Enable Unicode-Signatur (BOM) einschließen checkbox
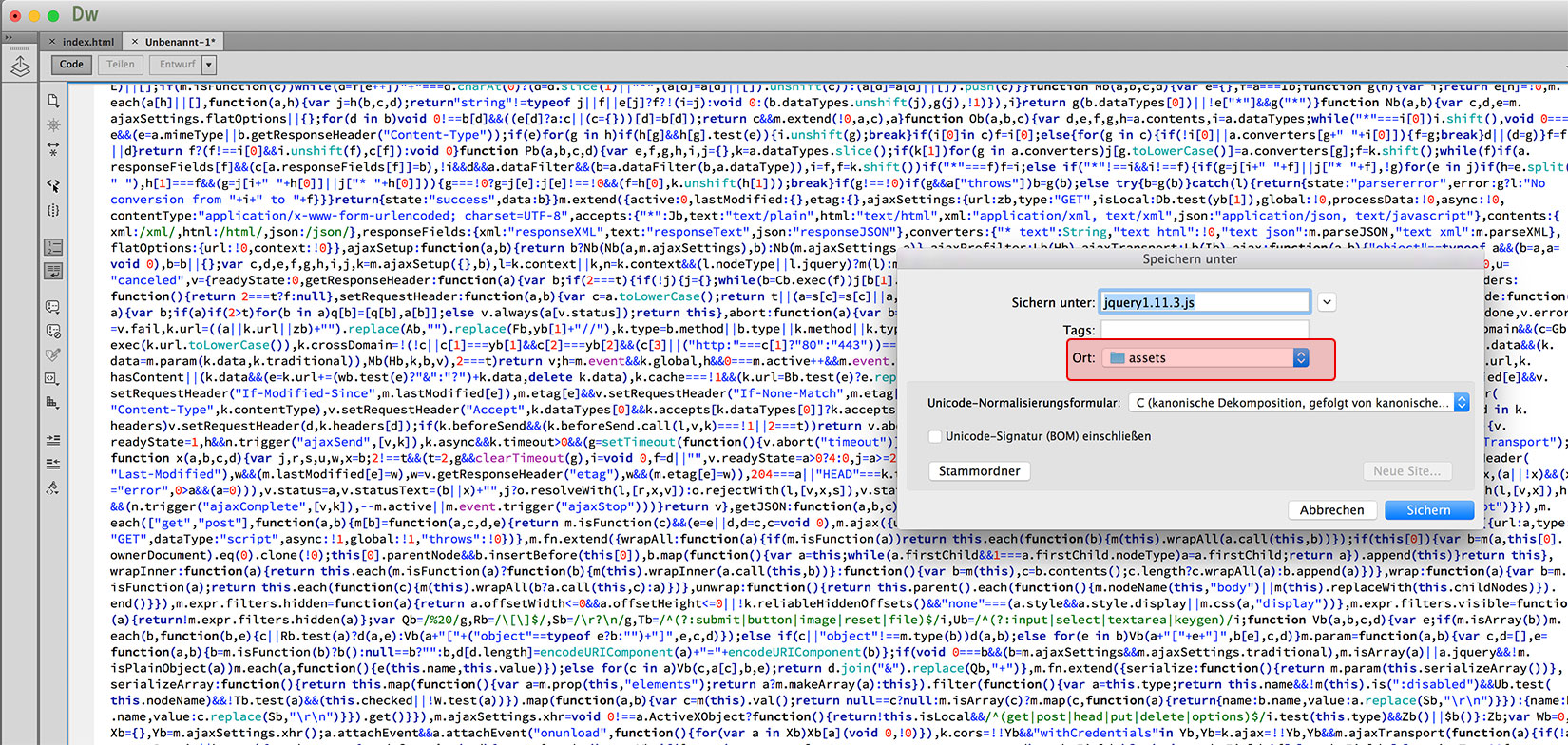The image size is (1568, 745). [x=935, y=436]
